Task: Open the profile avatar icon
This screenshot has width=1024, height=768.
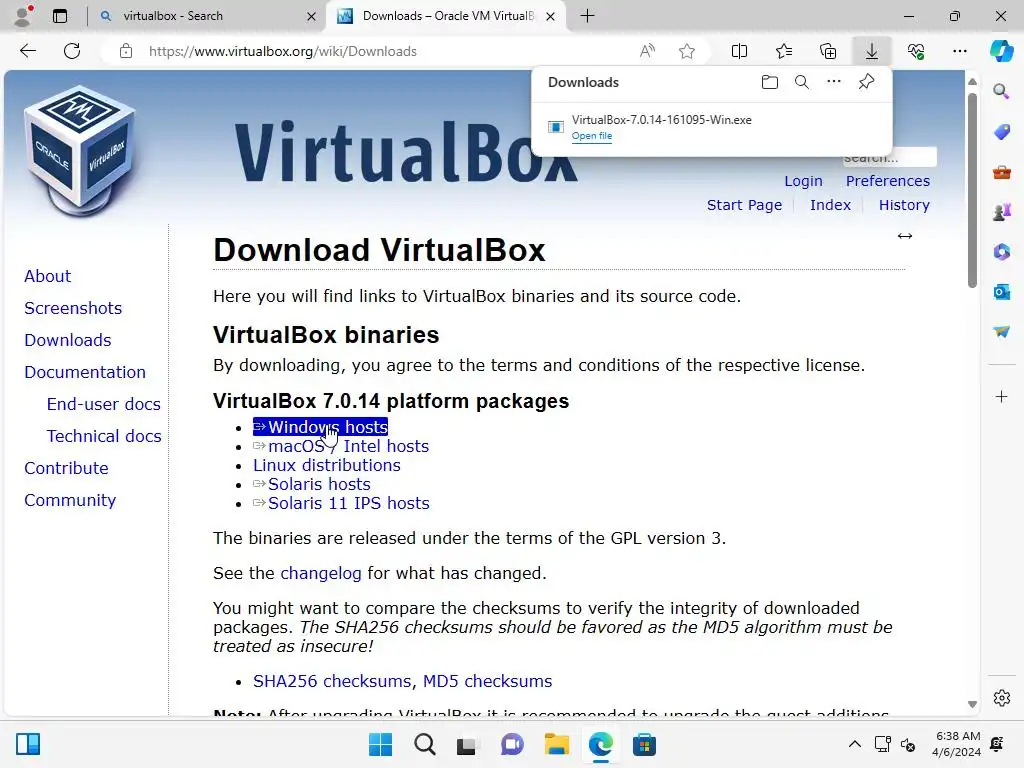Action: coord(23,16)
